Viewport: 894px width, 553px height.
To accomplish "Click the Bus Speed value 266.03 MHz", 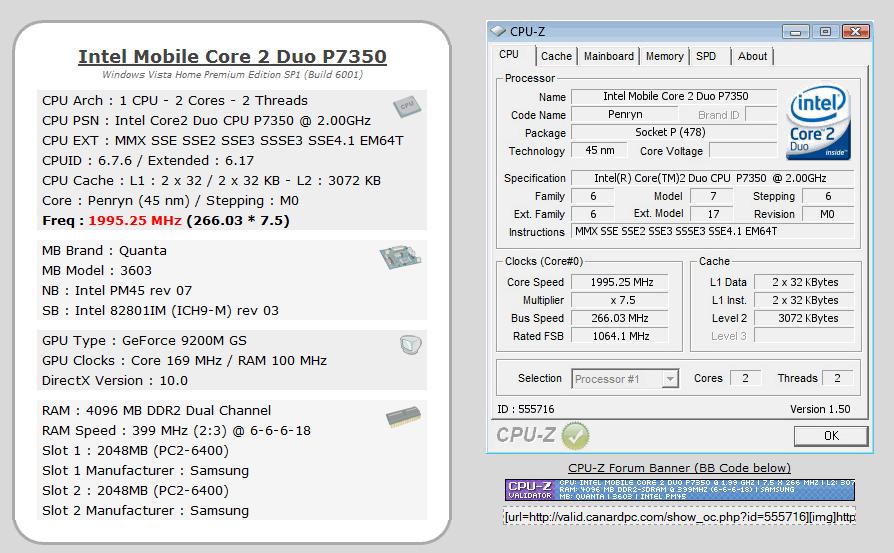I will click(620, 318).
